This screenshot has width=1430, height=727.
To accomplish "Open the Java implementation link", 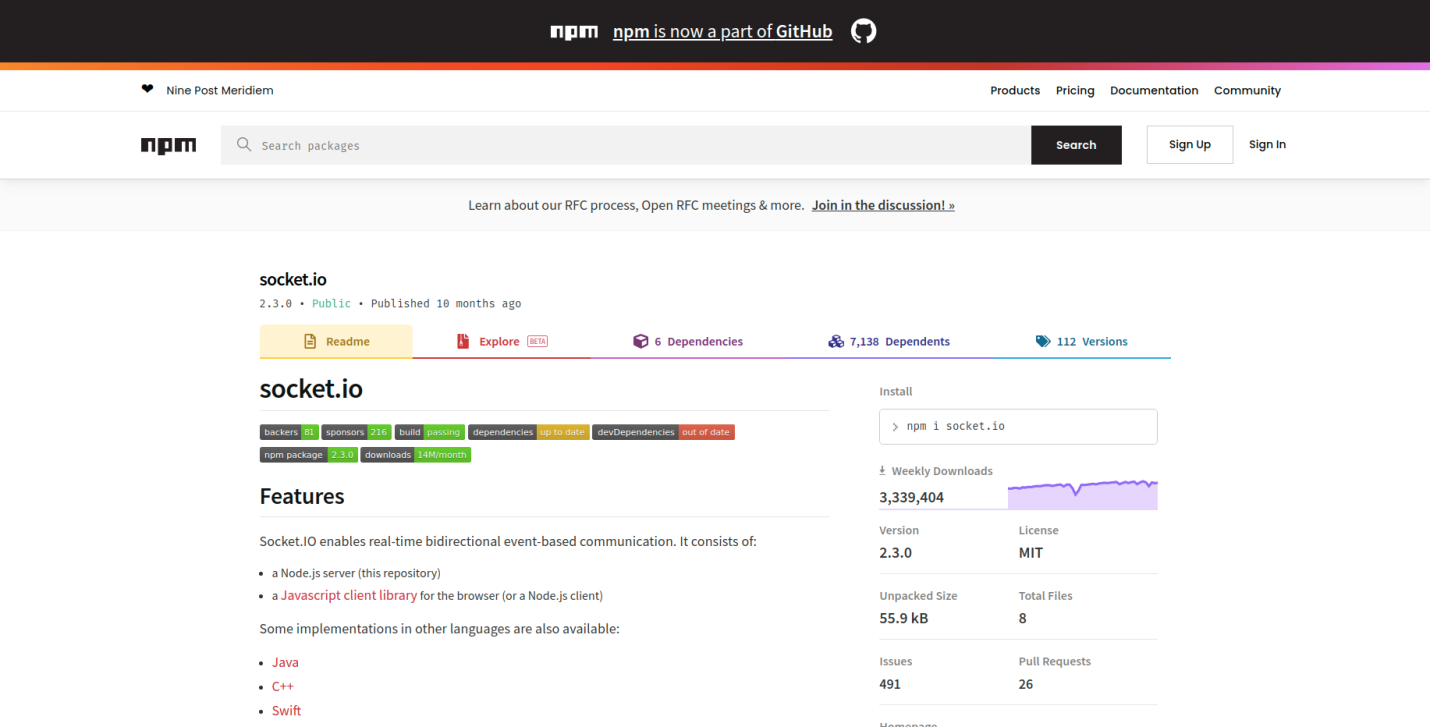I will coord(285,662).
